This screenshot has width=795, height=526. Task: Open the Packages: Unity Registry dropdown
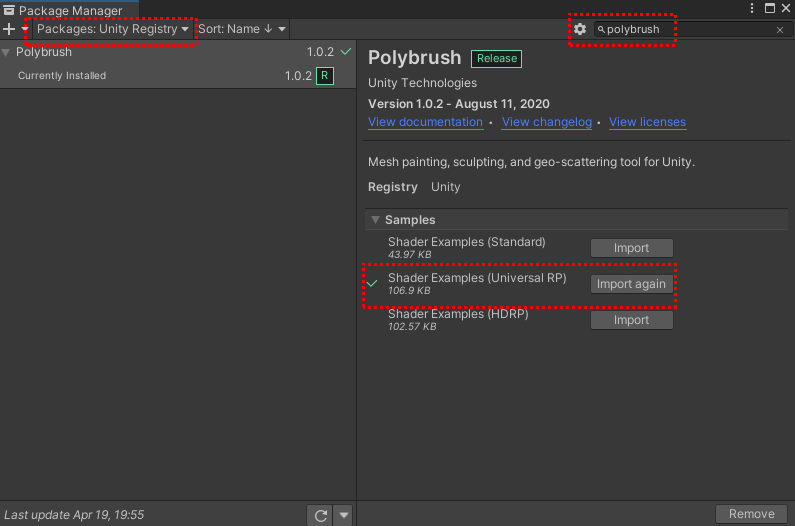(113, 29)
